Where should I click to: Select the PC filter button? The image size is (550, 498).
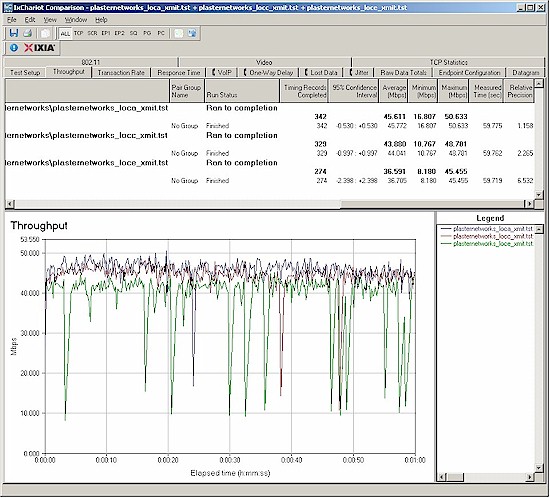(x=161, y=33)
